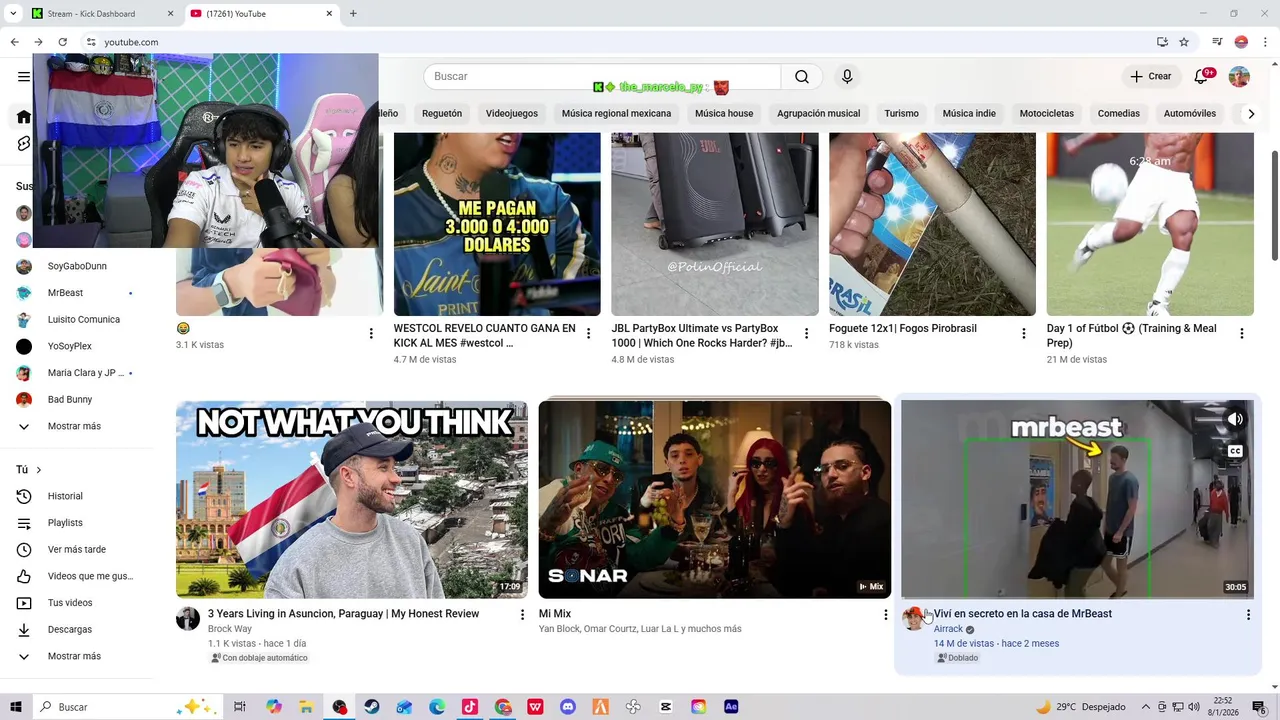Select the Reguetón category chip
Image resolution: width=1280 pixels, height=720 pixels.
(x=442, y=114)
